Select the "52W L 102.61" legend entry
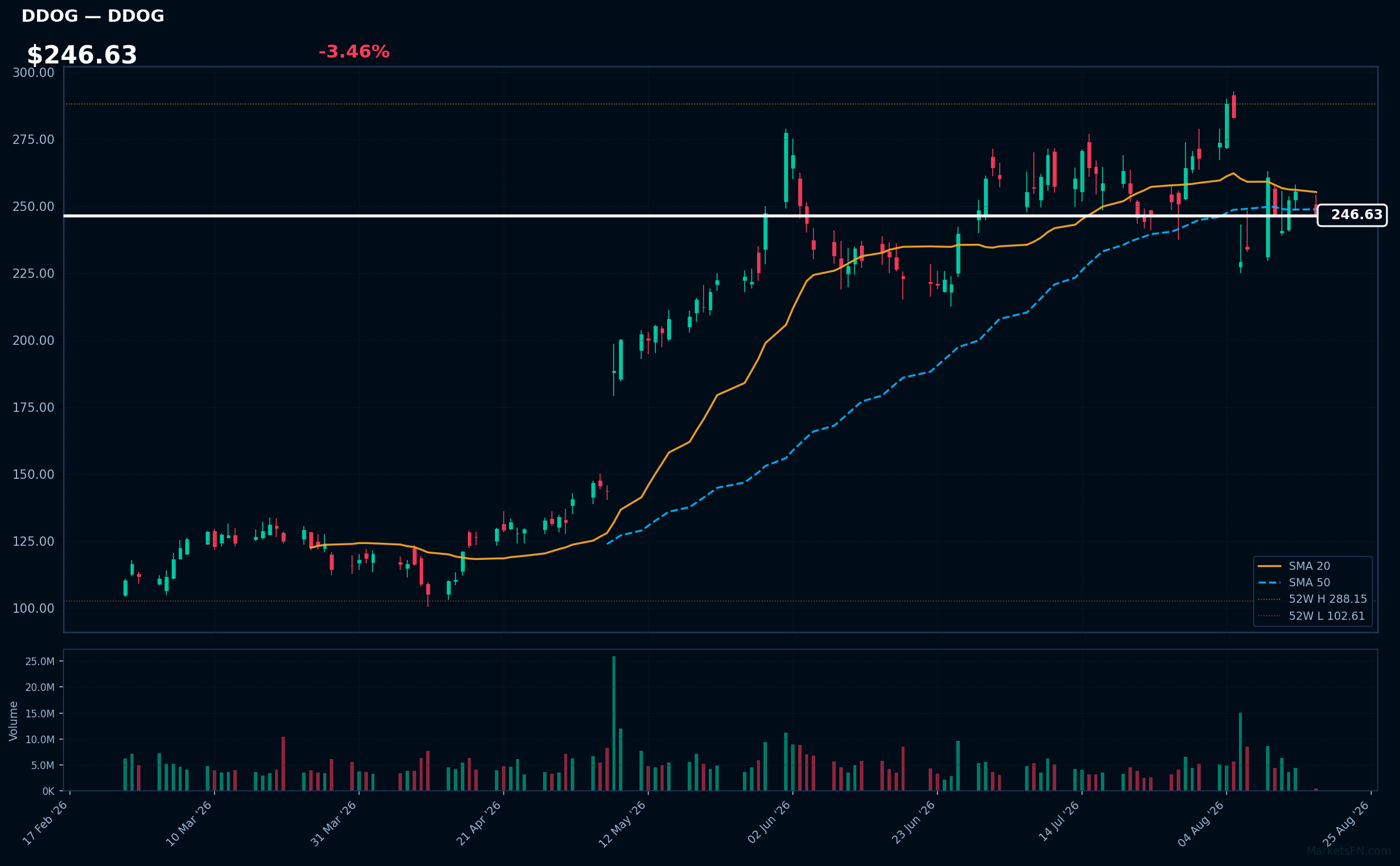1400x866 pixels. 1311,616
